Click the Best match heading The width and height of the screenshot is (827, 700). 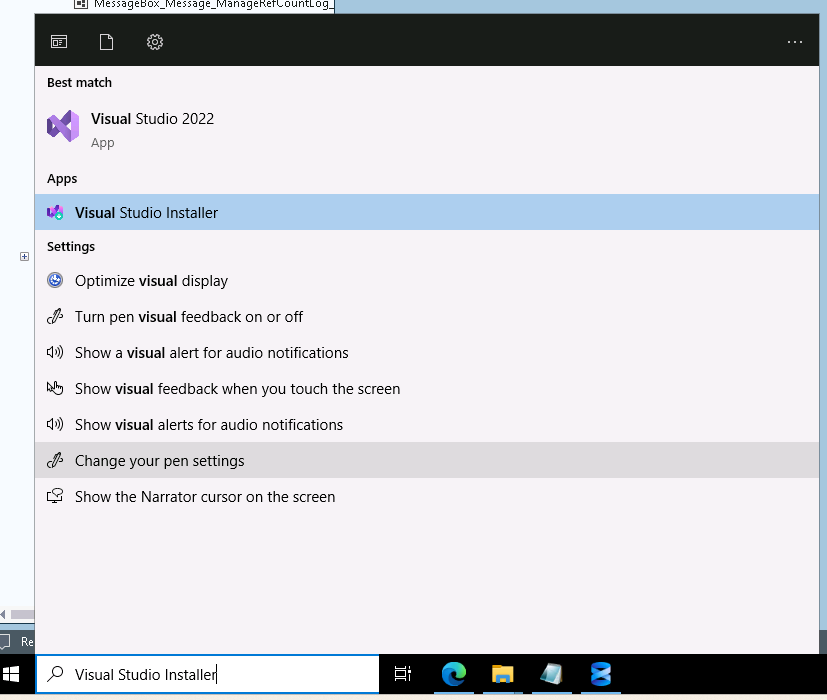[79, 82]
